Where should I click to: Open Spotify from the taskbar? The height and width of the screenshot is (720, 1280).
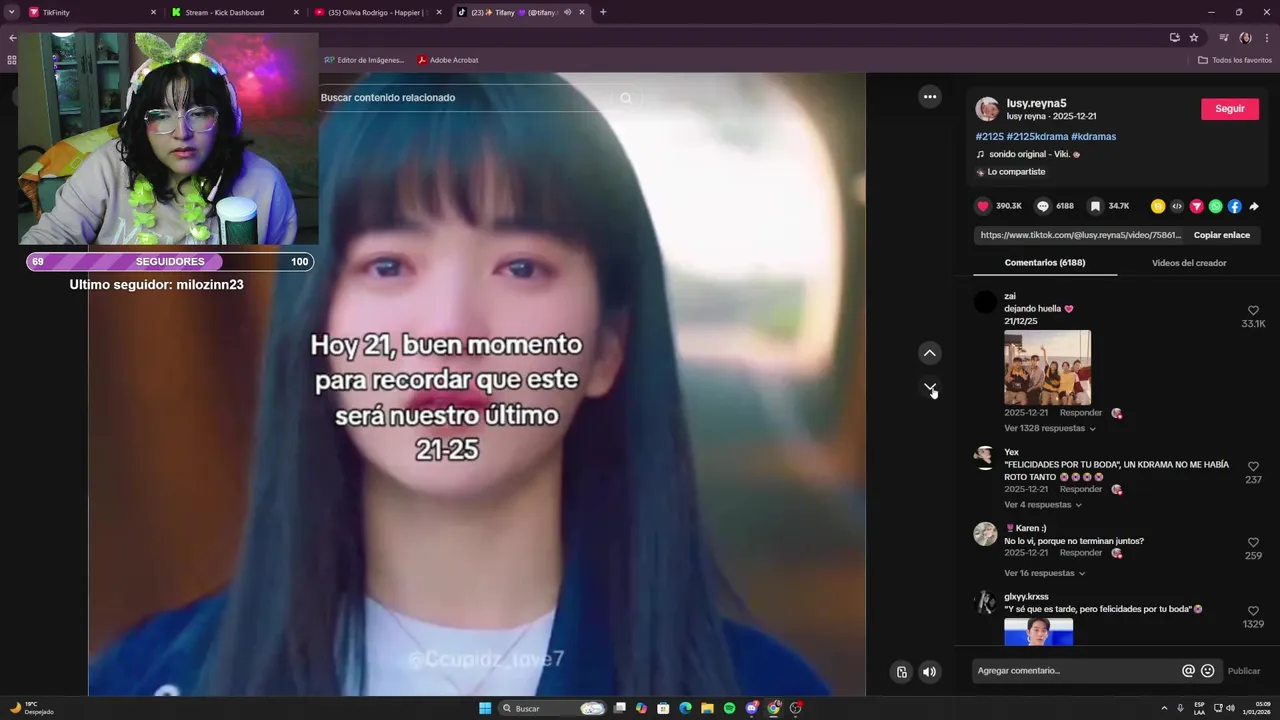(729, 708)
